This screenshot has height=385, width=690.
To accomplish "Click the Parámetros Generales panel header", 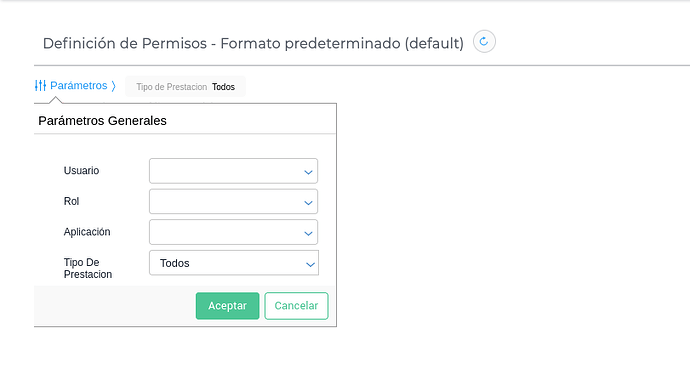I will (x=103, y=121).
